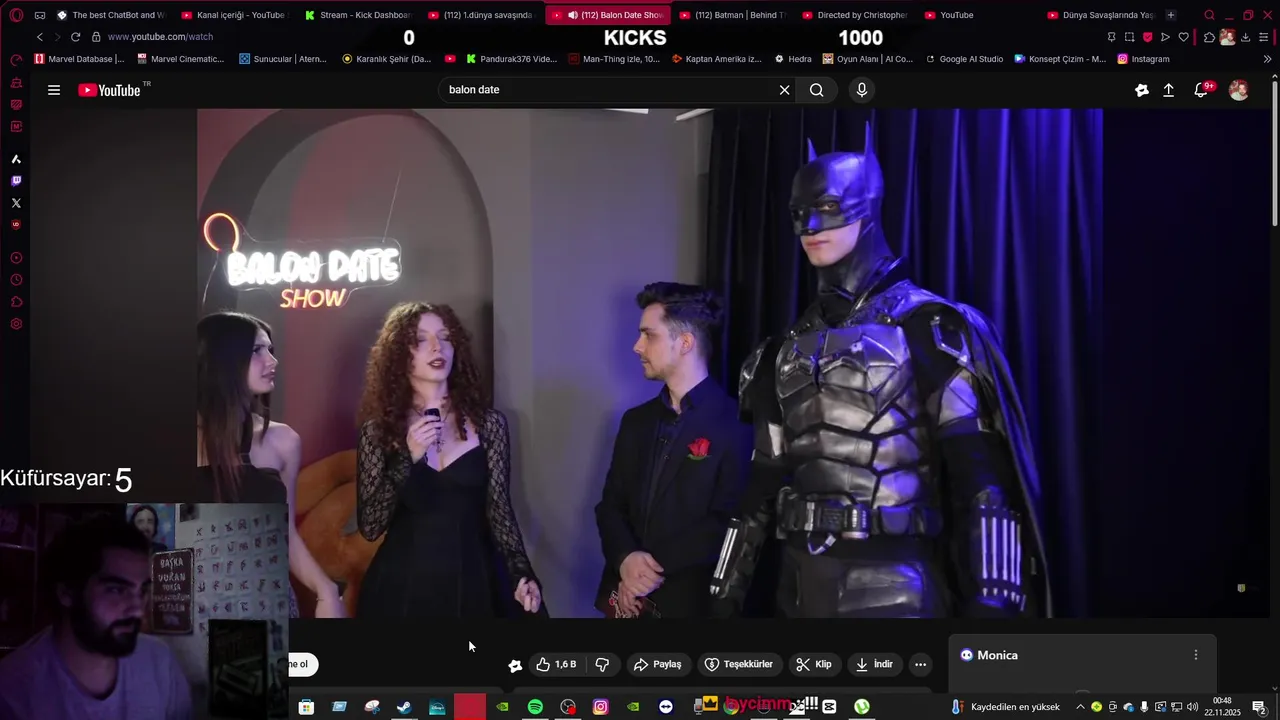This screenshot has height=720, width=1280.
Task: Start voice search with microphone icon
Action: point(862,90)
